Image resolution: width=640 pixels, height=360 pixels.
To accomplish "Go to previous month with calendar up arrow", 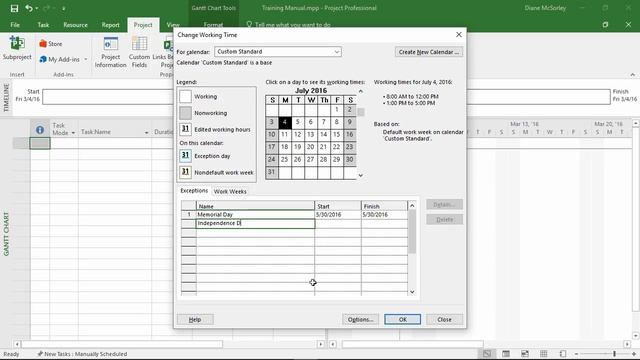I will click(360, 91).
